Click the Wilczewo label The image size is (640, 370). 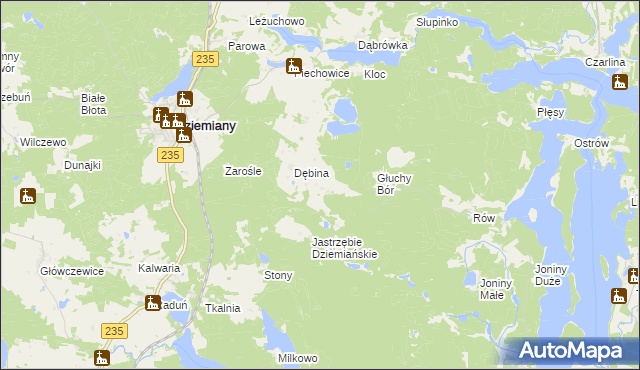[43, 142]
